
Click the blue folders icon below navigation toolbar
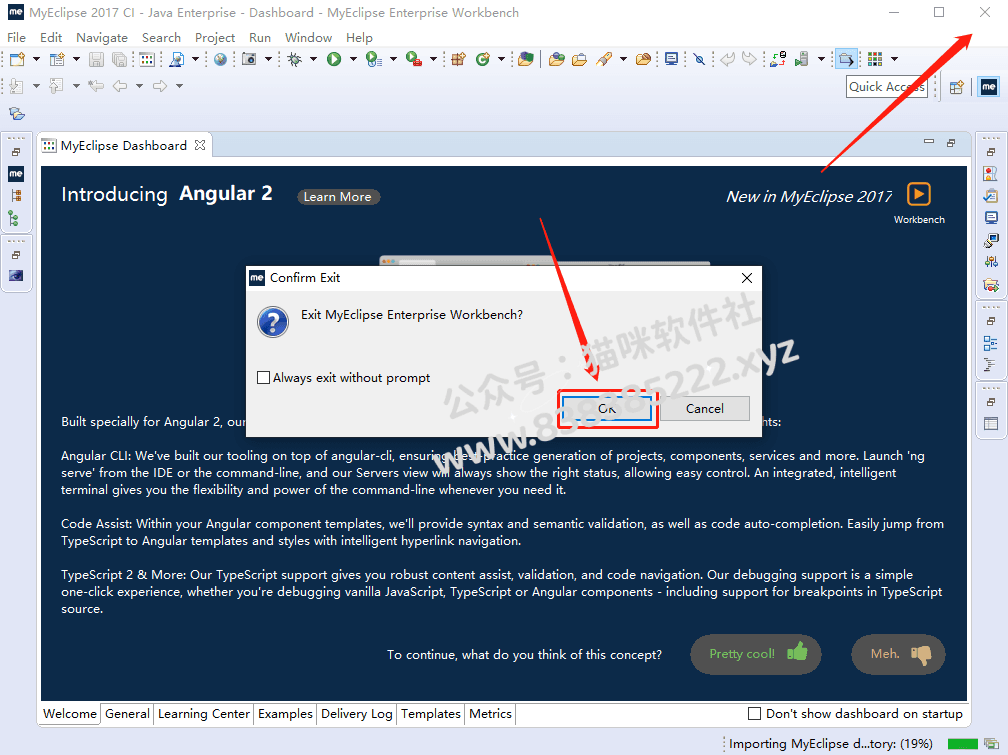pos(17,114)
